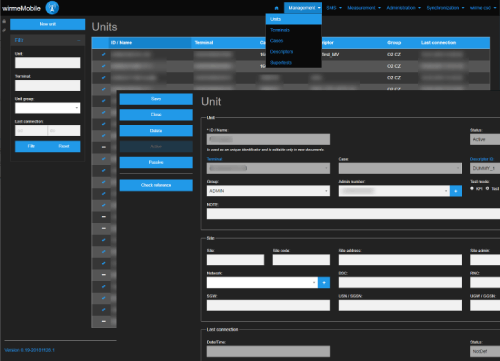Add a network using plus button
The height and width of the screenshot is (361, 500).
coord(324,283)
